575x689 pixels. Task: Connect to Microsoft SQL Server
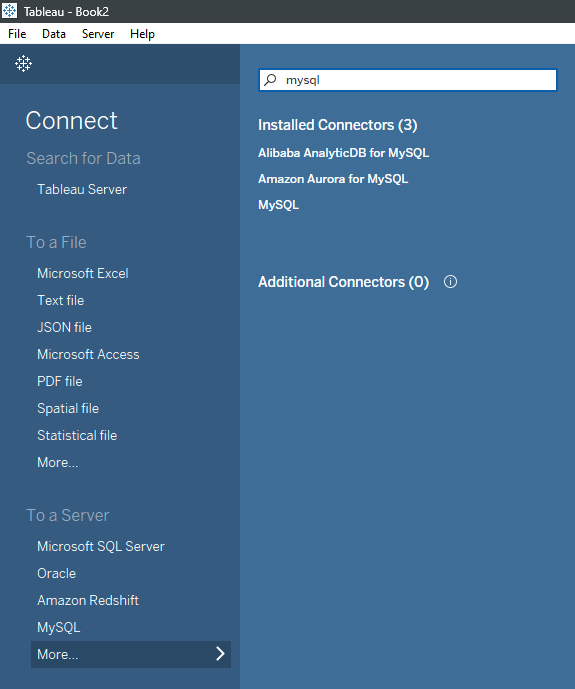pos(101,546)
